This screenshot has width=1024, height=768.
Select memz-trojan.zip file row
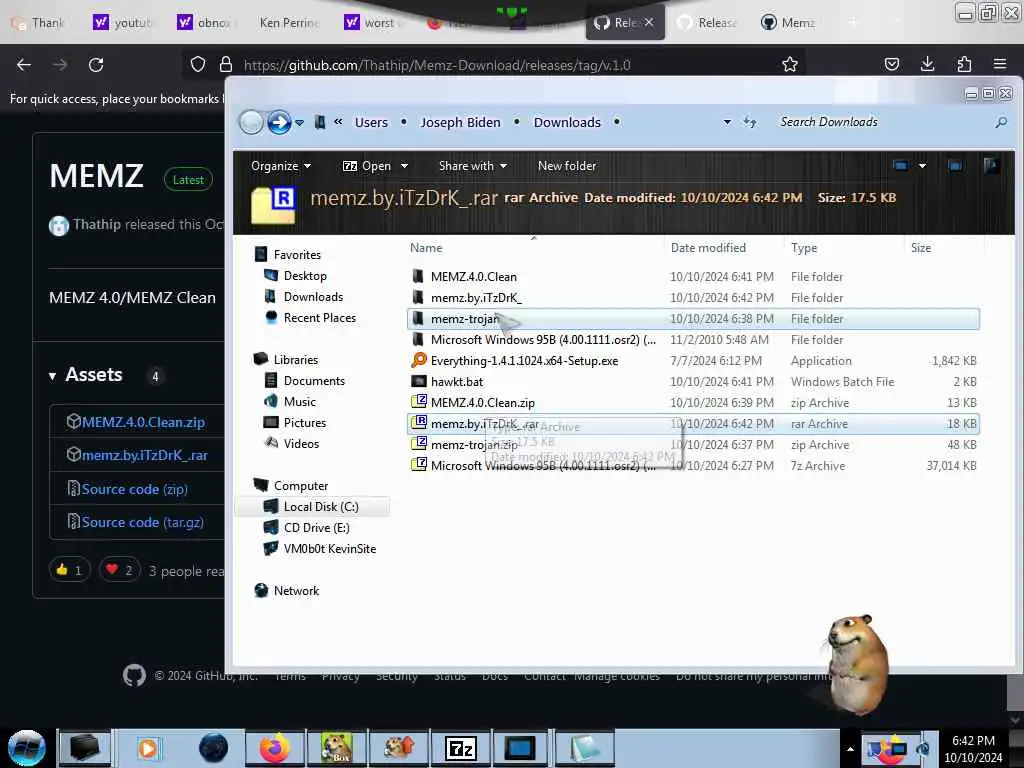coord(694,445)
